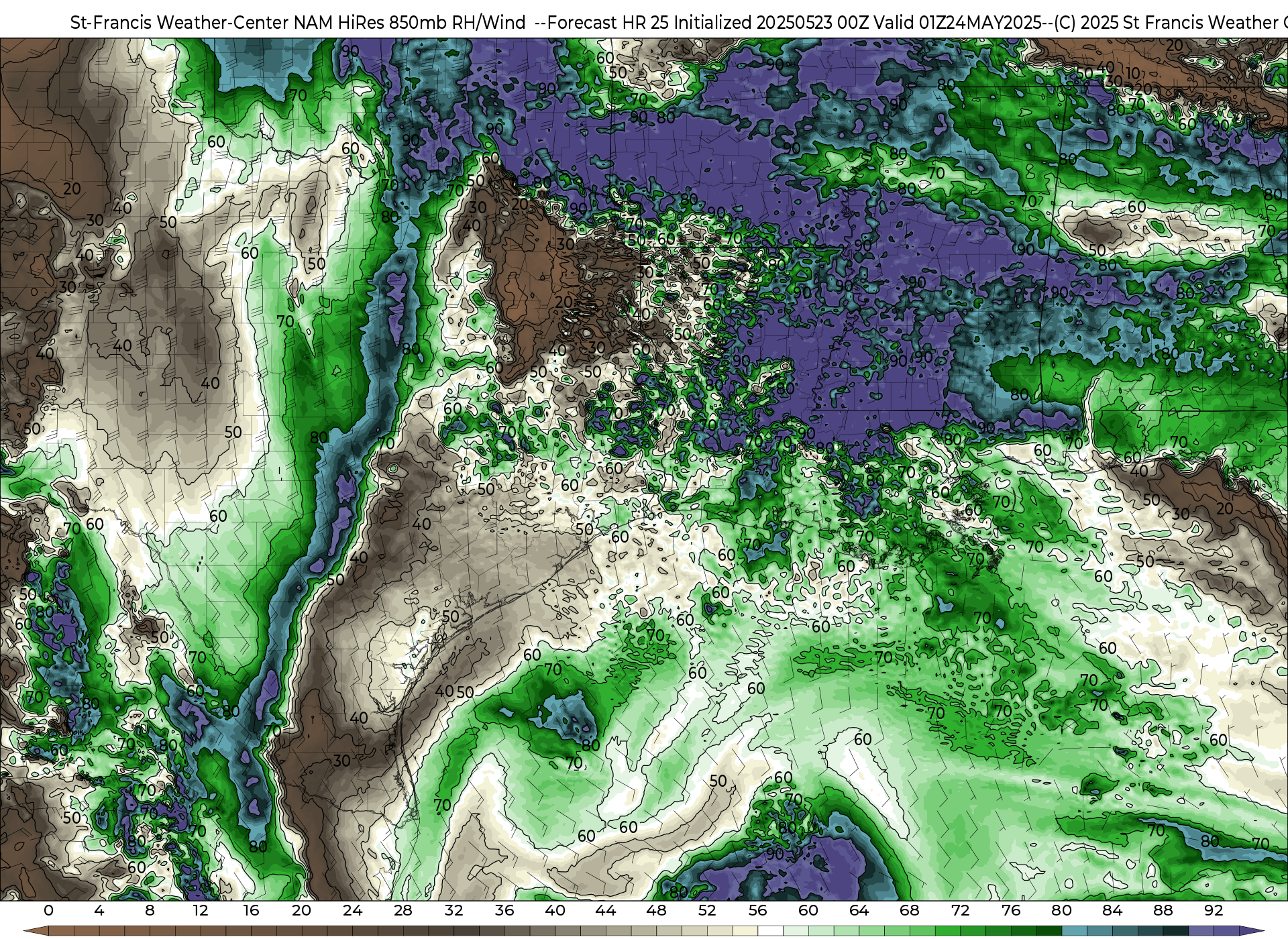This screenshot has width=1288, height=939.
Task: Click 'NAM HiRes 850mb RH/Wind' in the title
Action: [410, 23]
